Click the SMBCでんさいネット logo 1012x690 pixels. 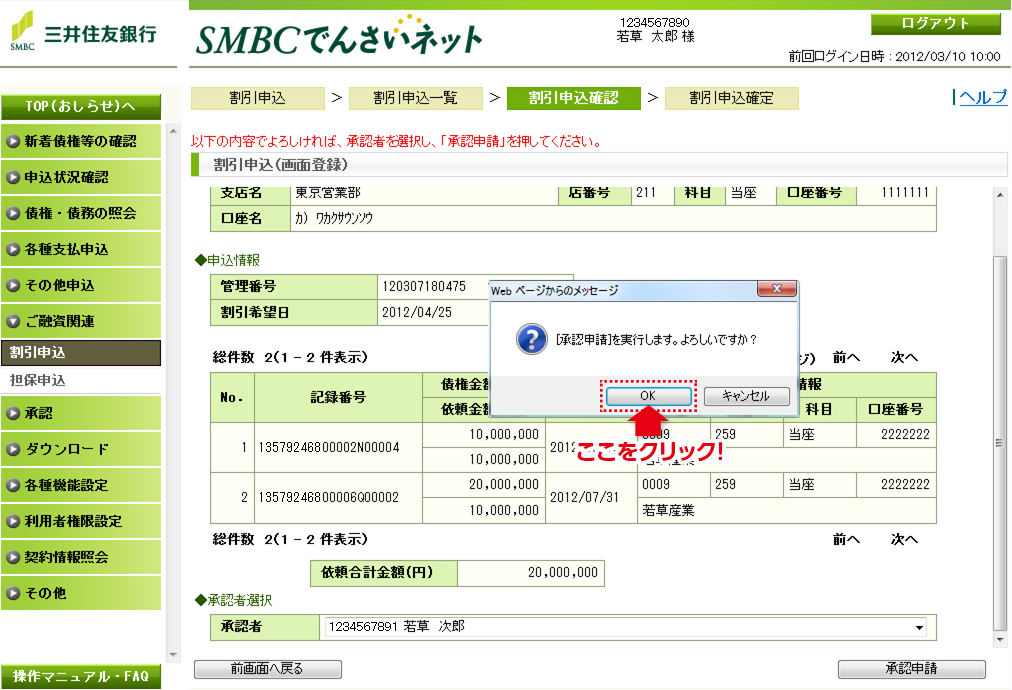click(339, 36)
